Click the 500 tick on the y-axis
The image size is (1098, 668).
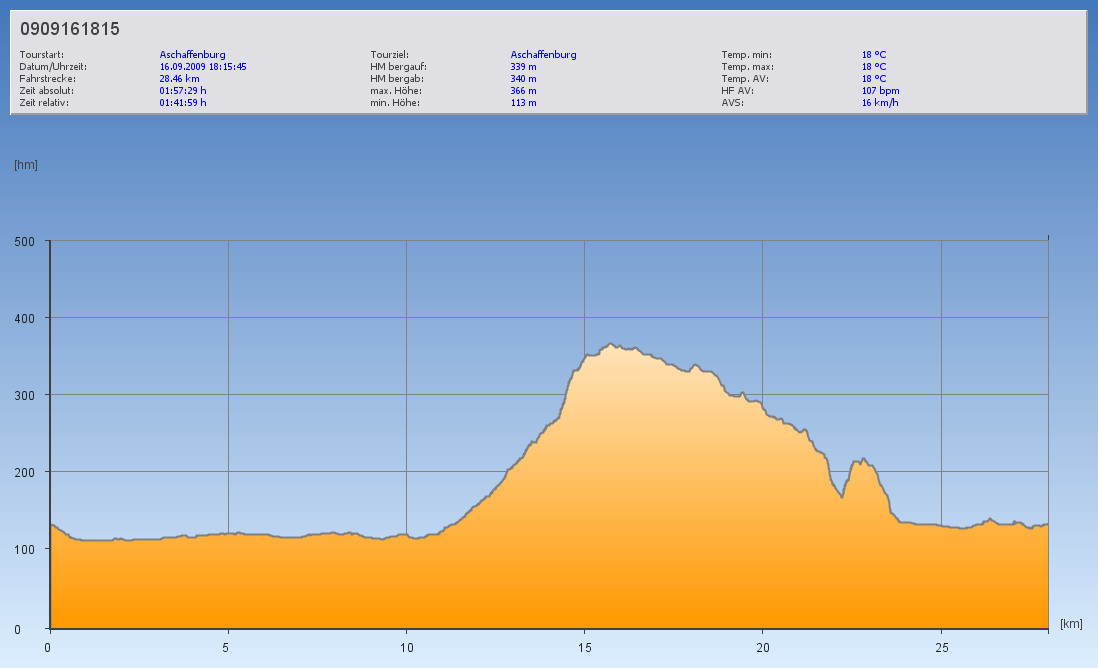coord(25,241)
